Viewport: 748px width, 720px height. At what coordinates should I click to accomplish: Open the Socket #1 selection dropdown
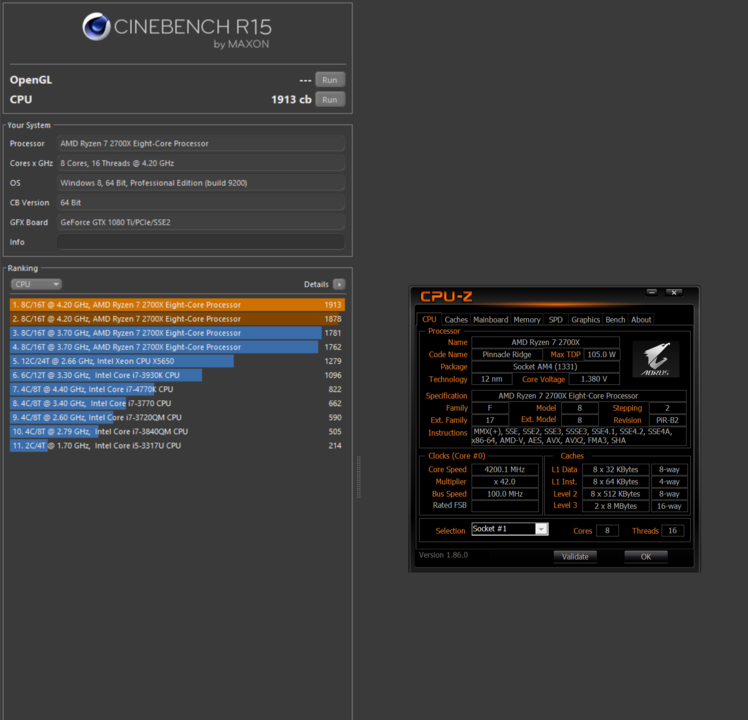[x=510, y=529]
